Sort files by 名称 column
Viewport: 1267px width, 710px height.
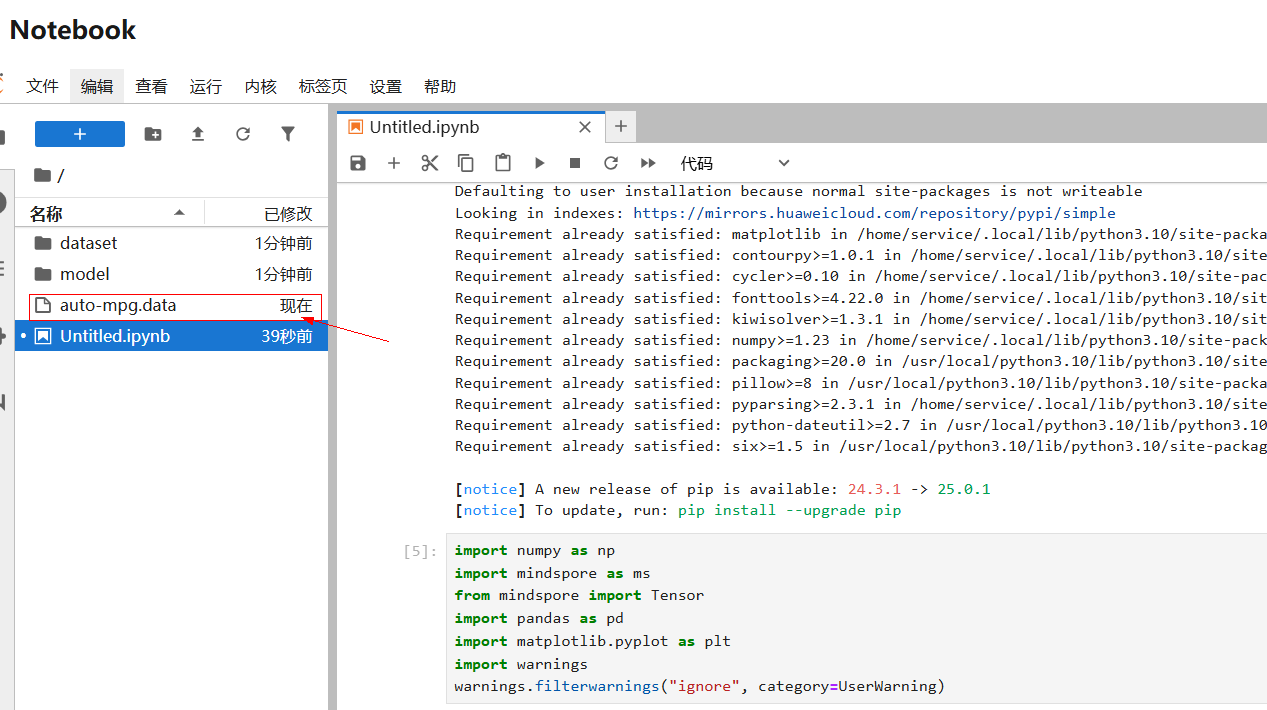(x=46, y=213)
